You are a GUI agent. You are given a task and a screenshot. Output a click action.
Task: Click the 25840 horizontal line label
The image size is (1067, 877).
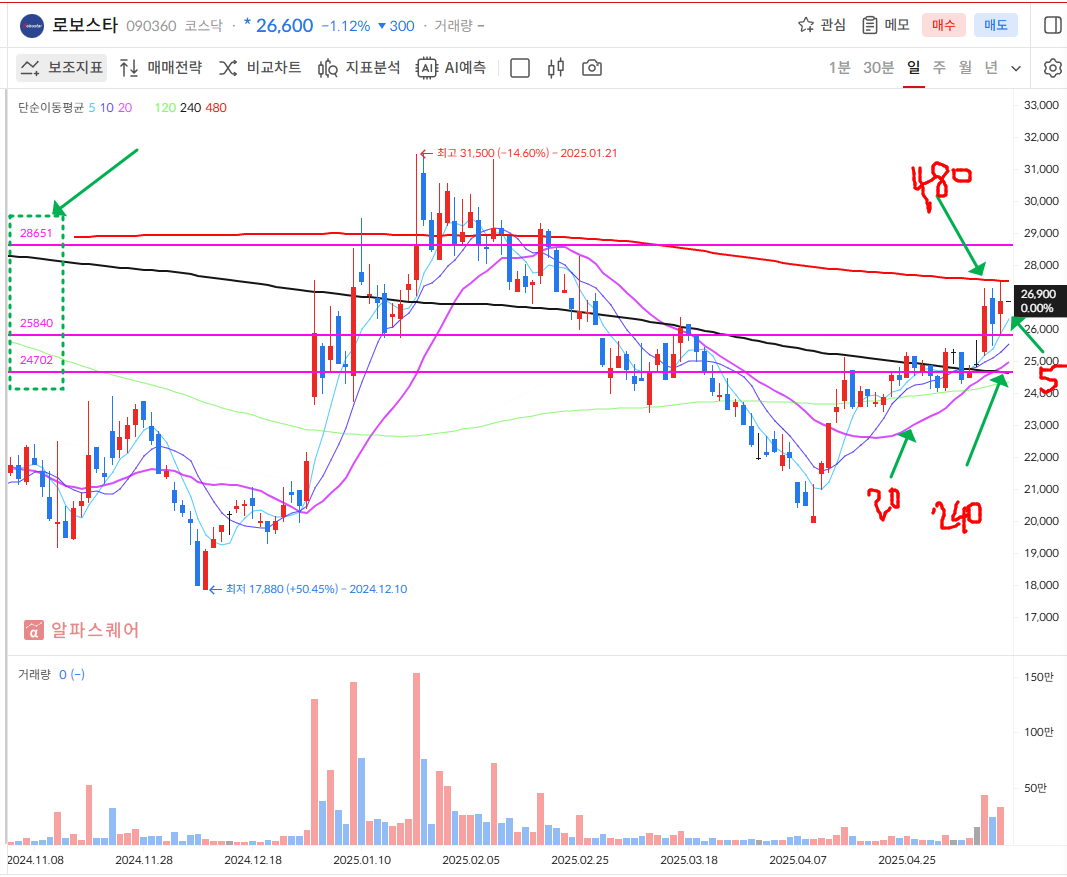click(x=36, y=322)
